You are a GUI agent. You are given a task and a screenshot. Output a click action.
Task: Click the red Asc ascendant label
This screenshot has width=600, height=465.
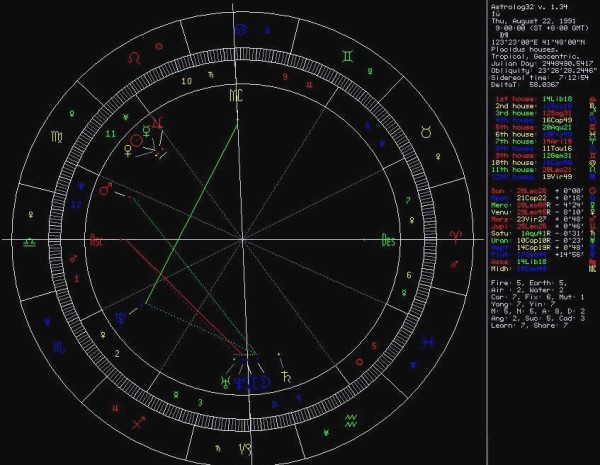click(x=96, y=241)
